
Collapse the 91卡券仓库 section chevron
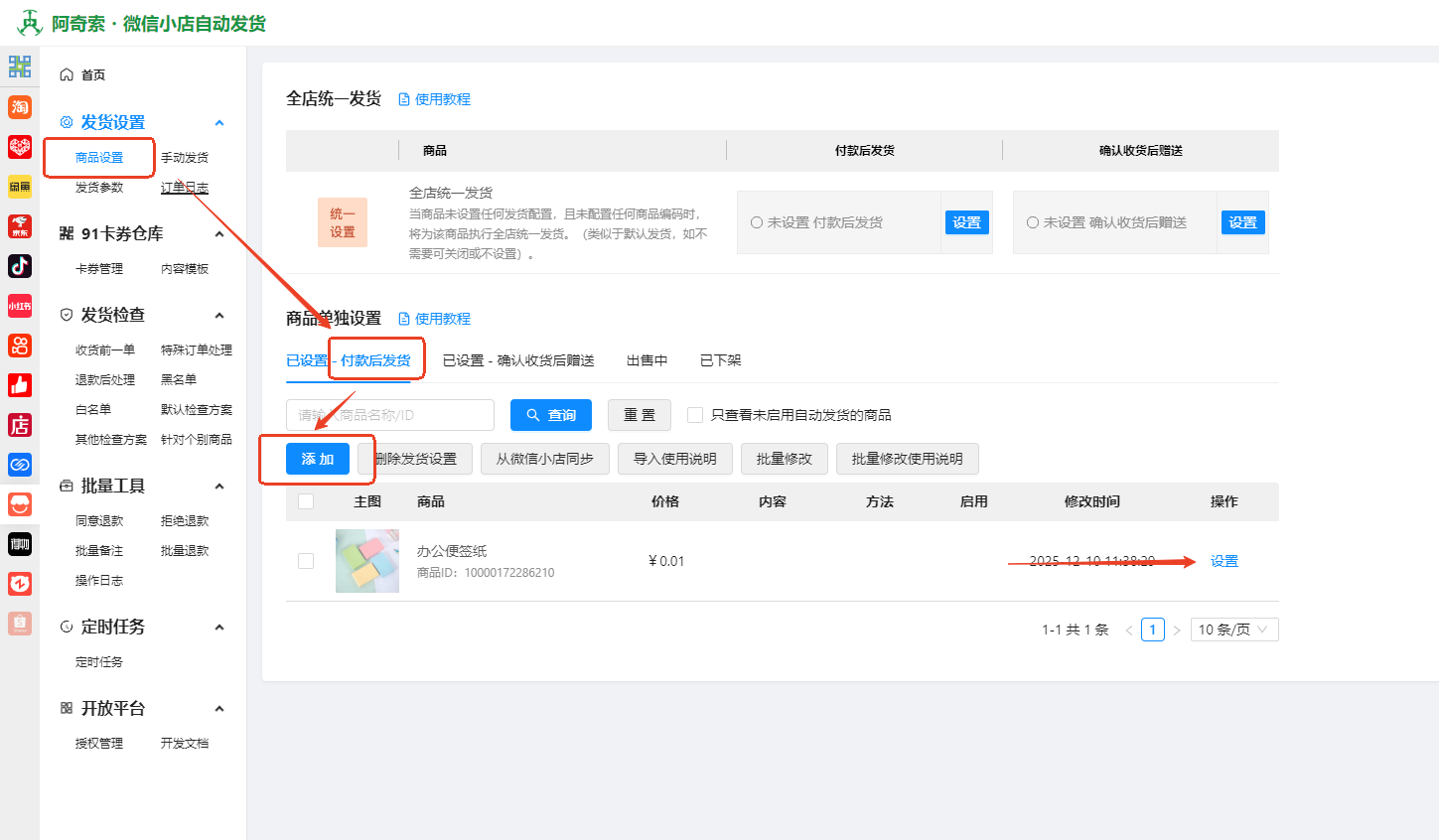[219, 234]
